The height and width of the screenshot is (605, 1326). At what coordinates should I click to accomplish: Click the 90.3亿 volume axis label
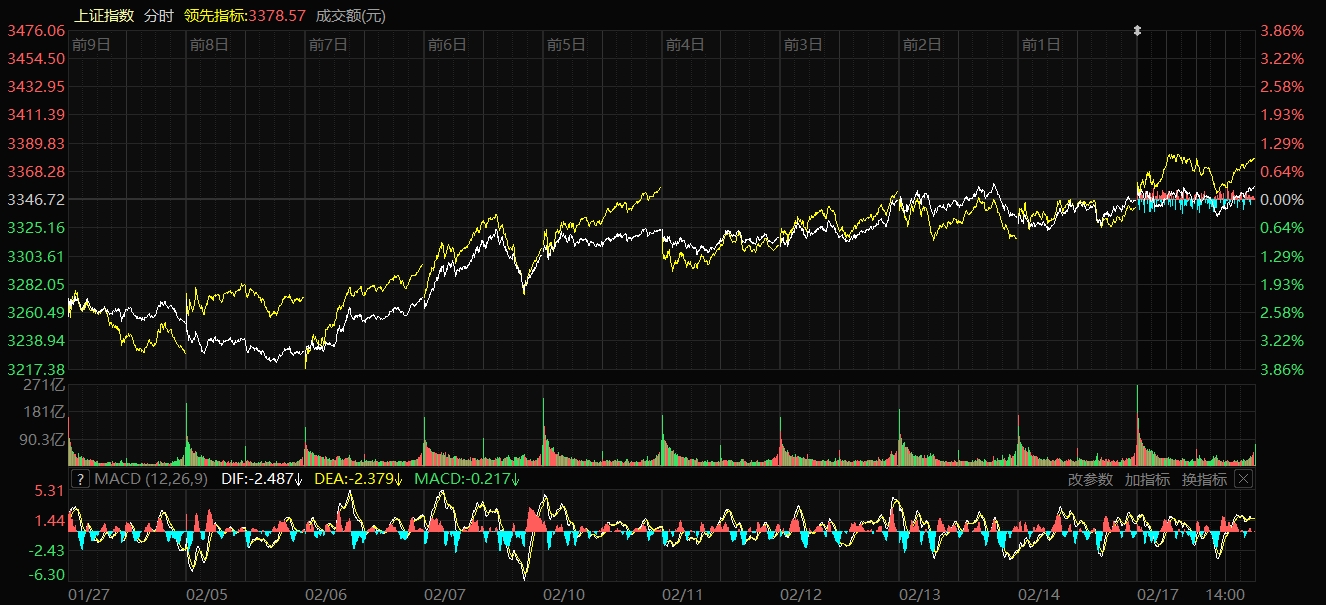(x=41, y=439)
